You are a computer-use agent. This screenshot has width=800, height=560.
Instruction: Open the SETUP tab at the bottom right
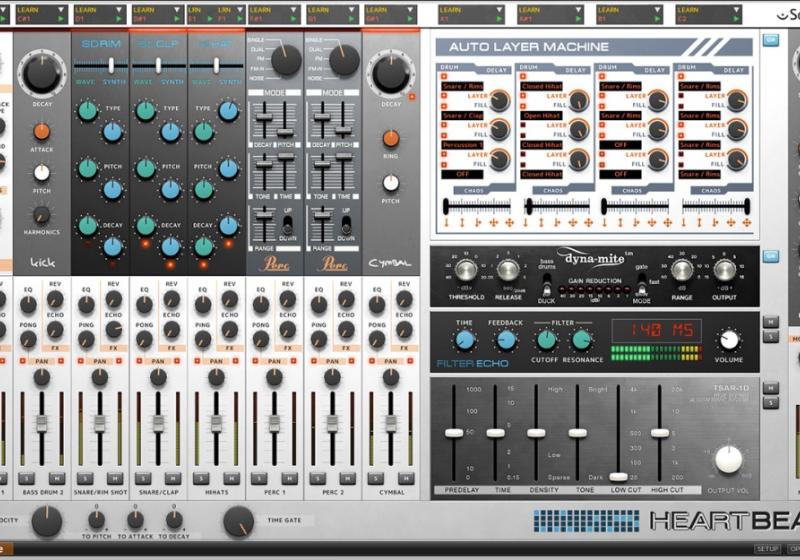767,549
